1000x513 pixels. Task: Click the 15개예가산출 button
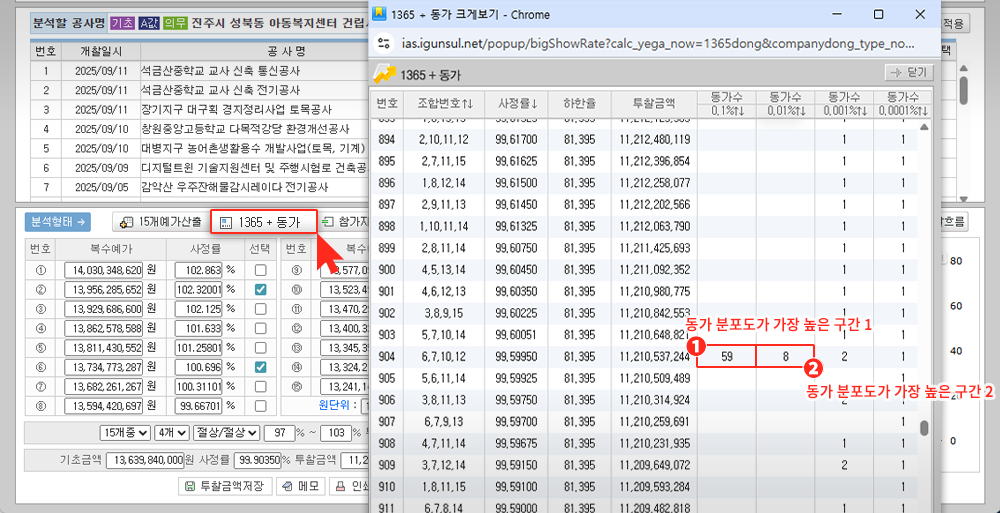[161, 221]
